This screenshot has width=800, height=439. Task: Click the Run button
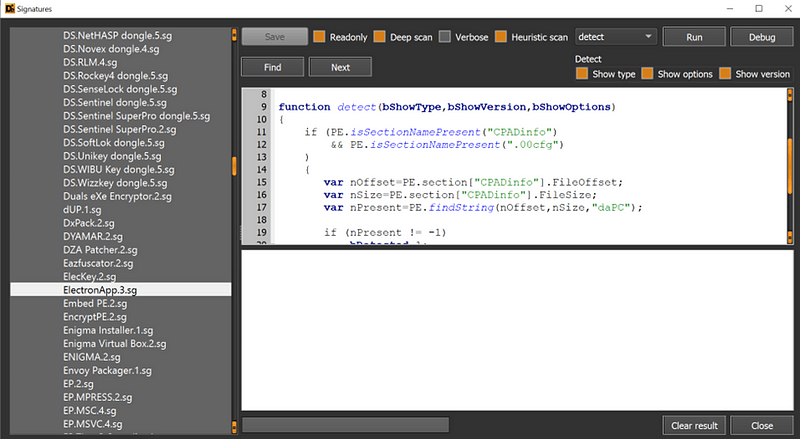pyautogui.click(x=694, y=37)
